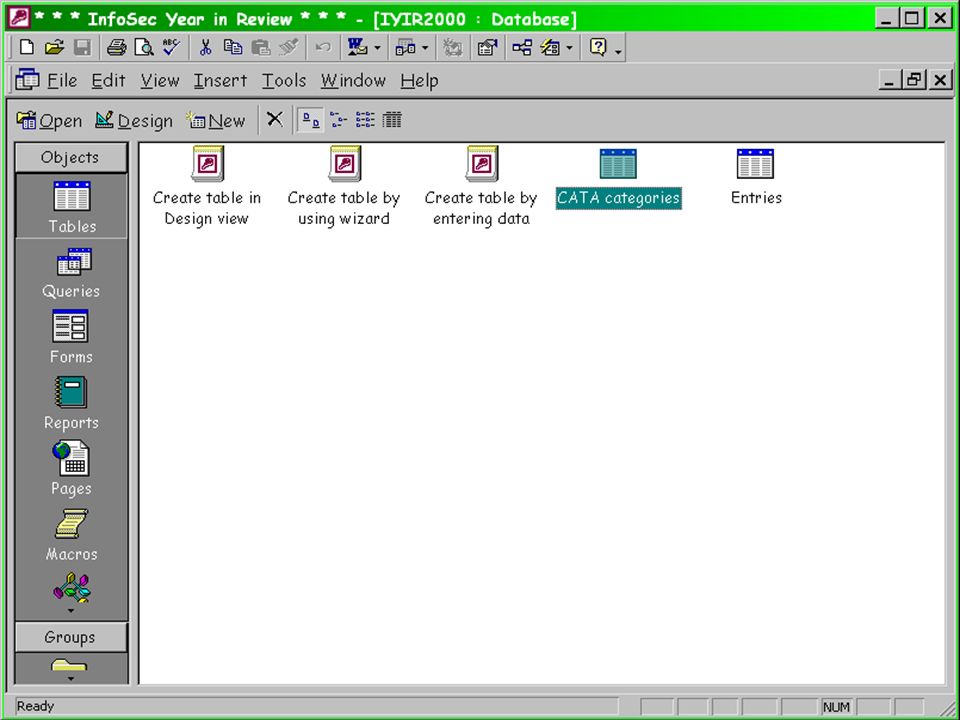This screenshot has width=960, height=720.
Task: Select the CATA categories table
Action: click(x=618, y=178)
